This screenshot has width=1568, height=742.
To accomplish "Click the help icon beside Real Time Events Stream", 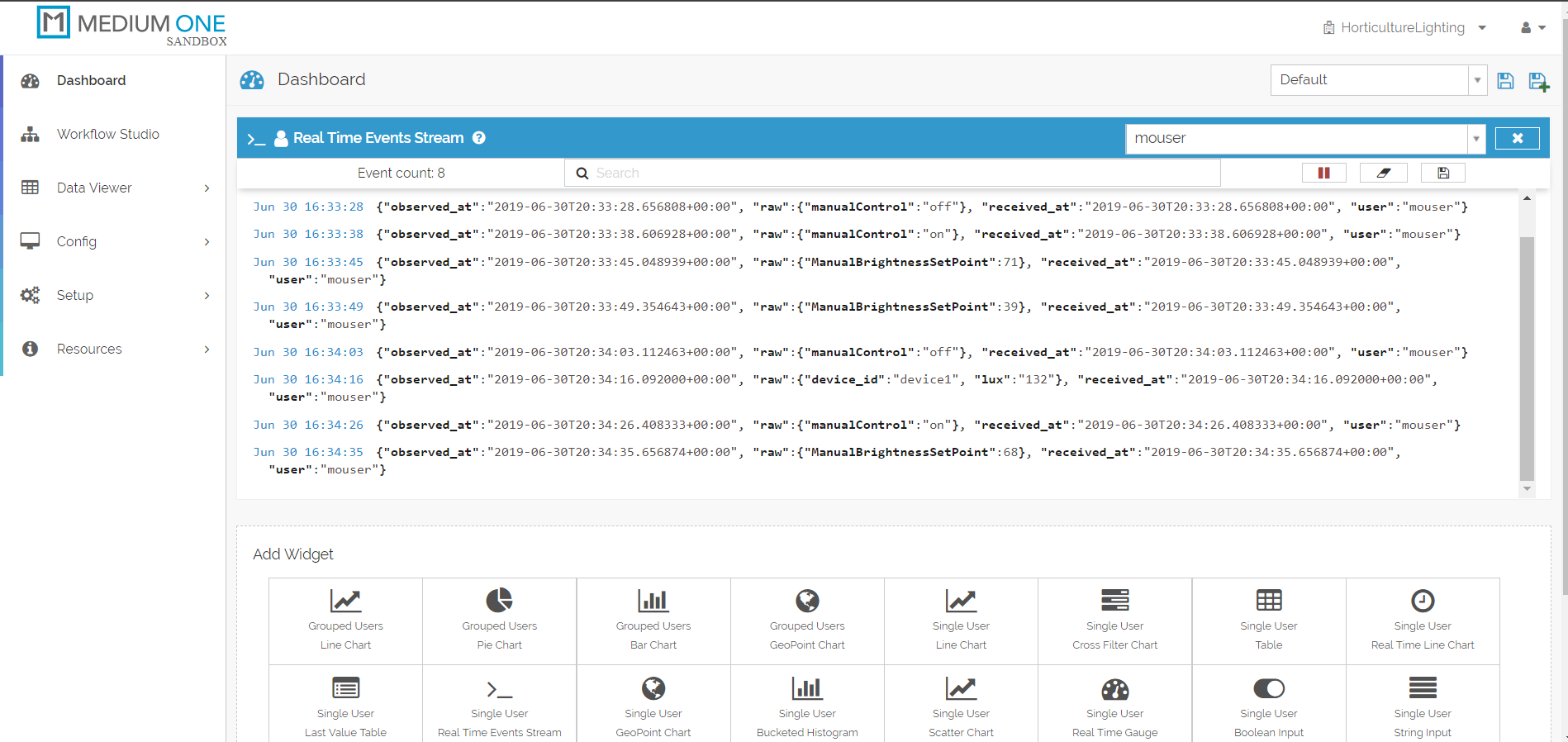I will coord(479,138).
